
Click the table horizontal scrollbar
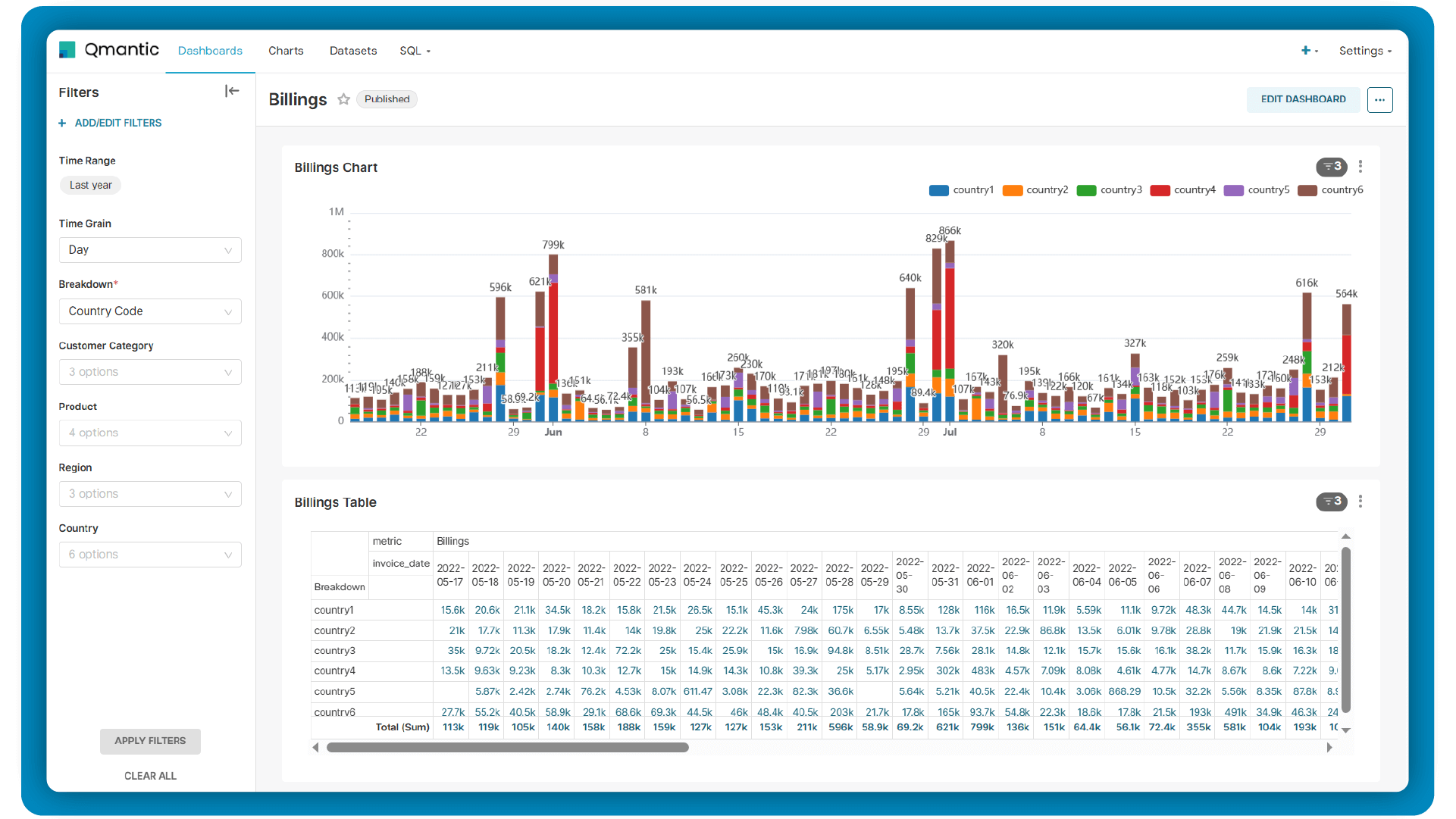click(507, 748)
